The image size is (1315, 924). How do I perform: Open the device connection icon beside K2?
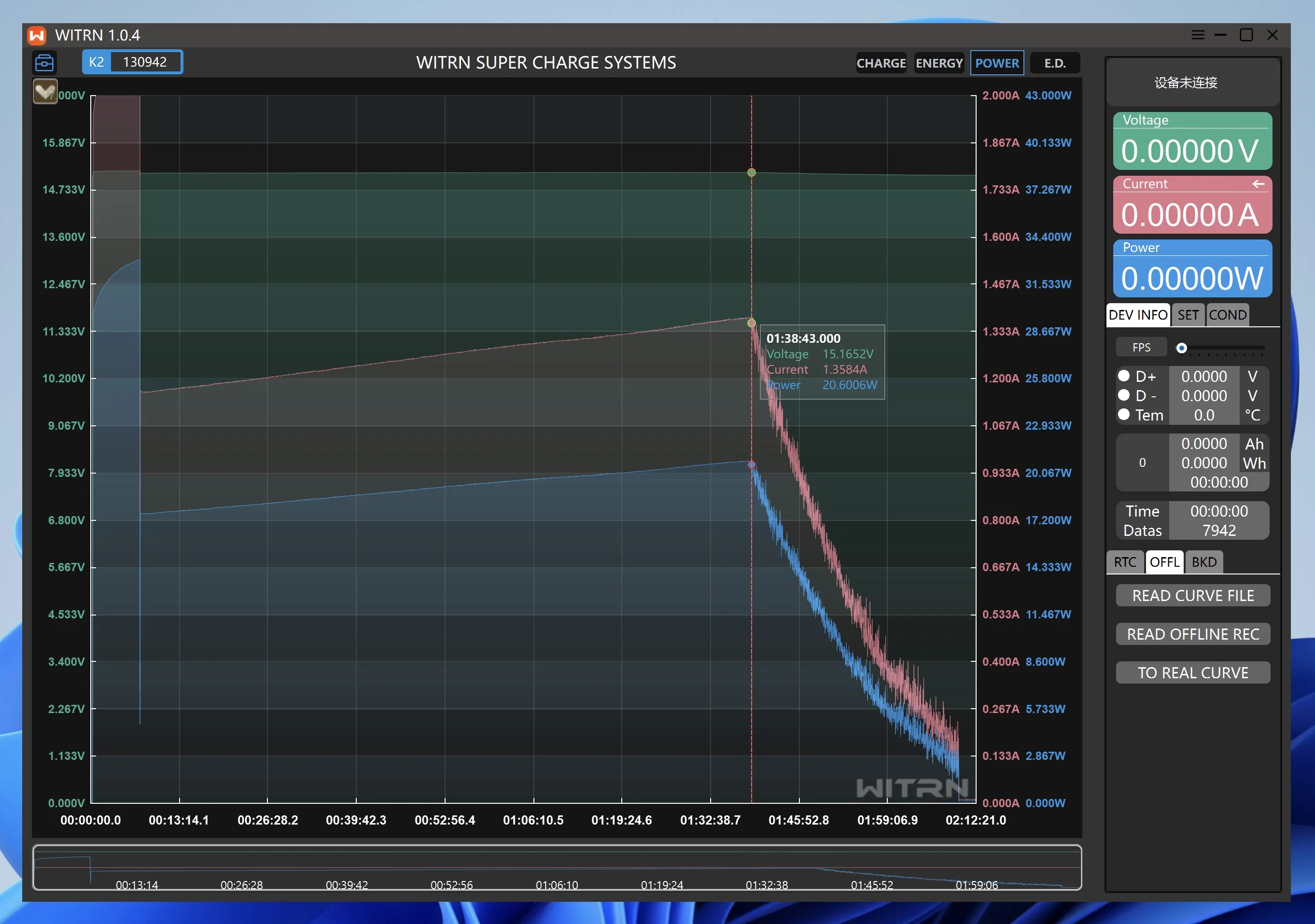tap(44, 62)
